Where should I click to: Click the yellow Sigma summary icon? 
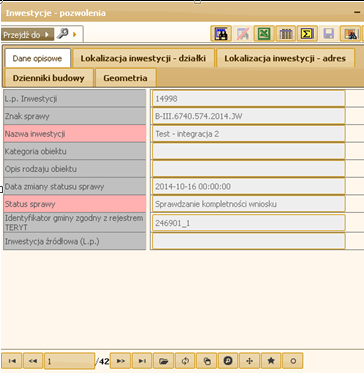(x=307, y=34)
